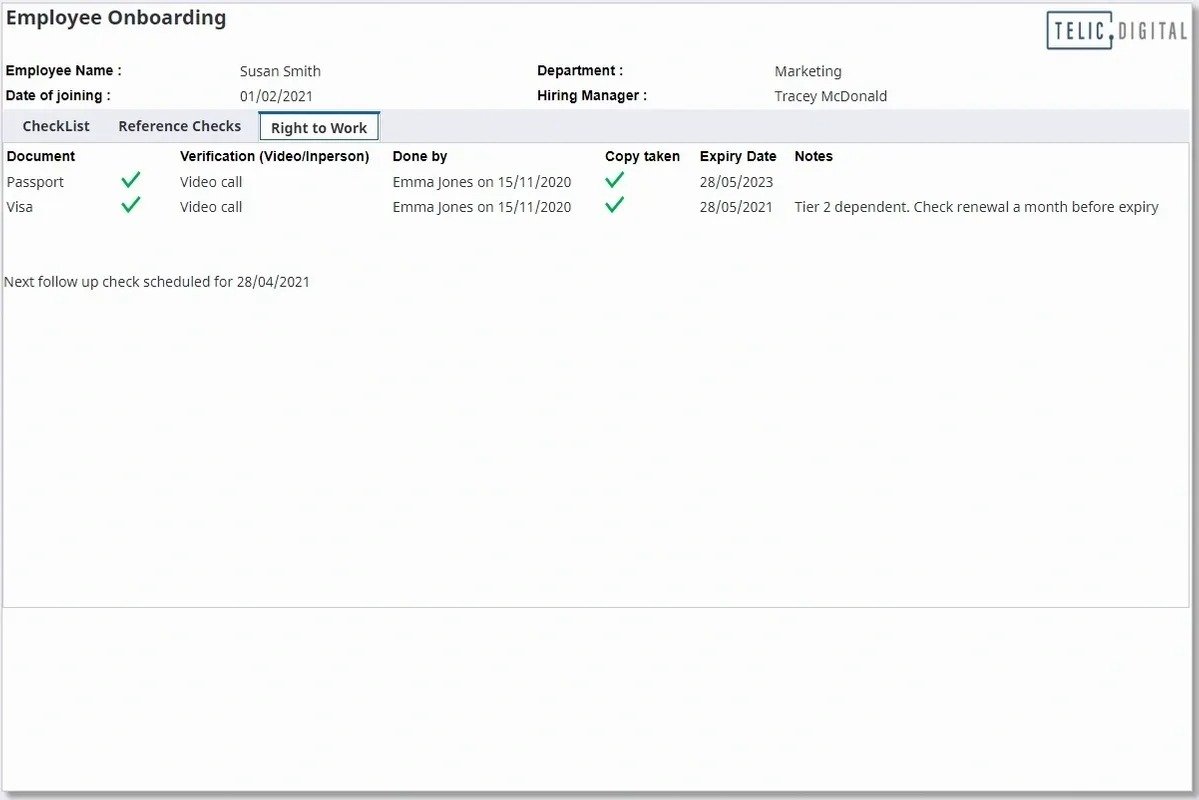Viewport: 1199px width, 800px height.
Task: Switch to the CheckList tab
Action: [56, 126]
